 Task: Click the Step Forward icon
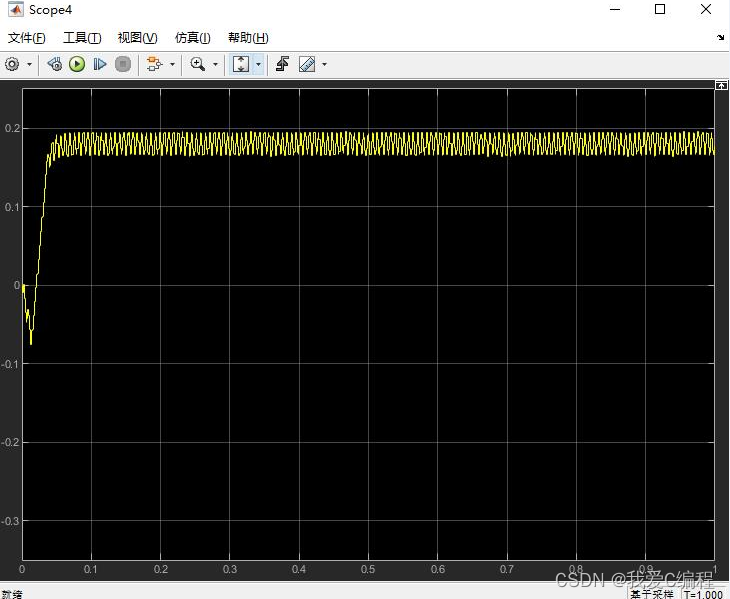[100, 64]
